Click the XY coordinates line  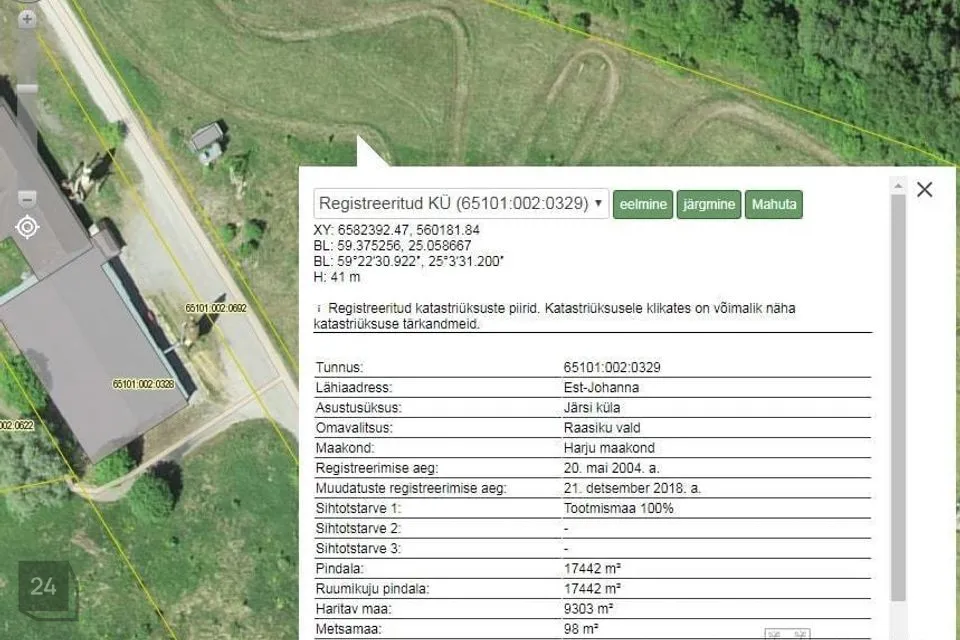[x=397, y=230]
